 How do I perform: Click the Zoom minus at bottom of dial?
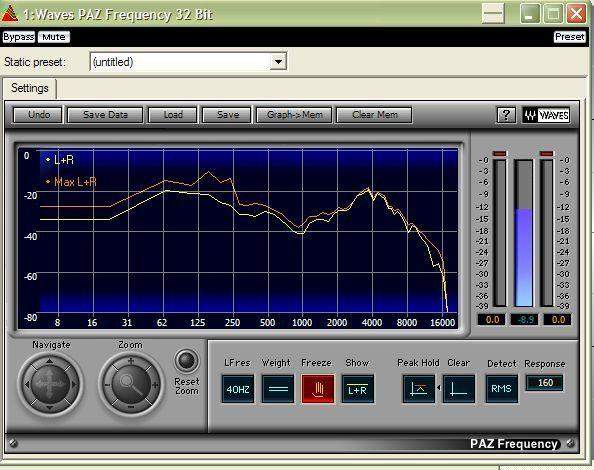click(x=131, y=407)
